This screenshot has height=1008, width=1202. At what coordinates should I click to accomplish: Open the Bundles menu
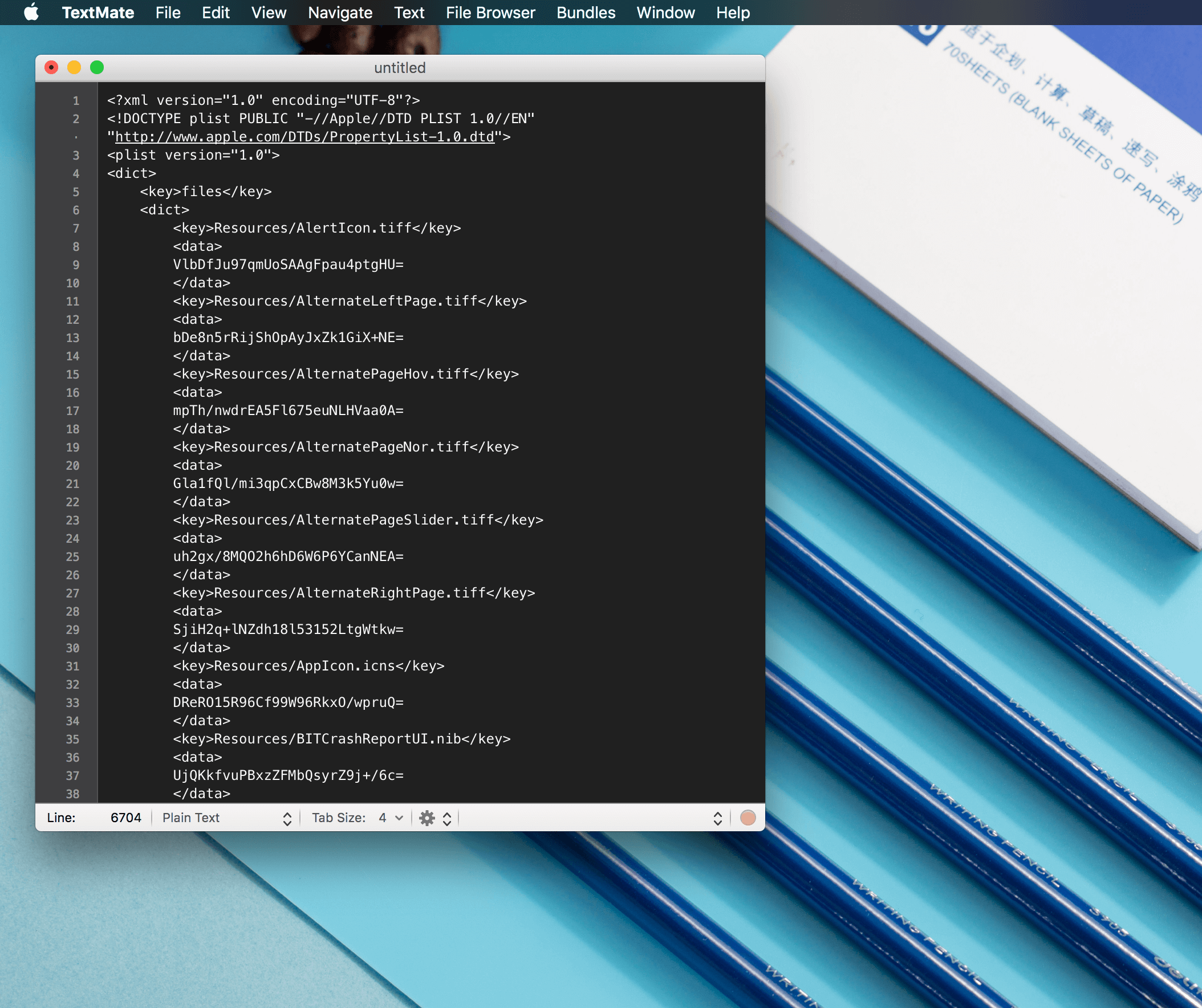[586, 13]
